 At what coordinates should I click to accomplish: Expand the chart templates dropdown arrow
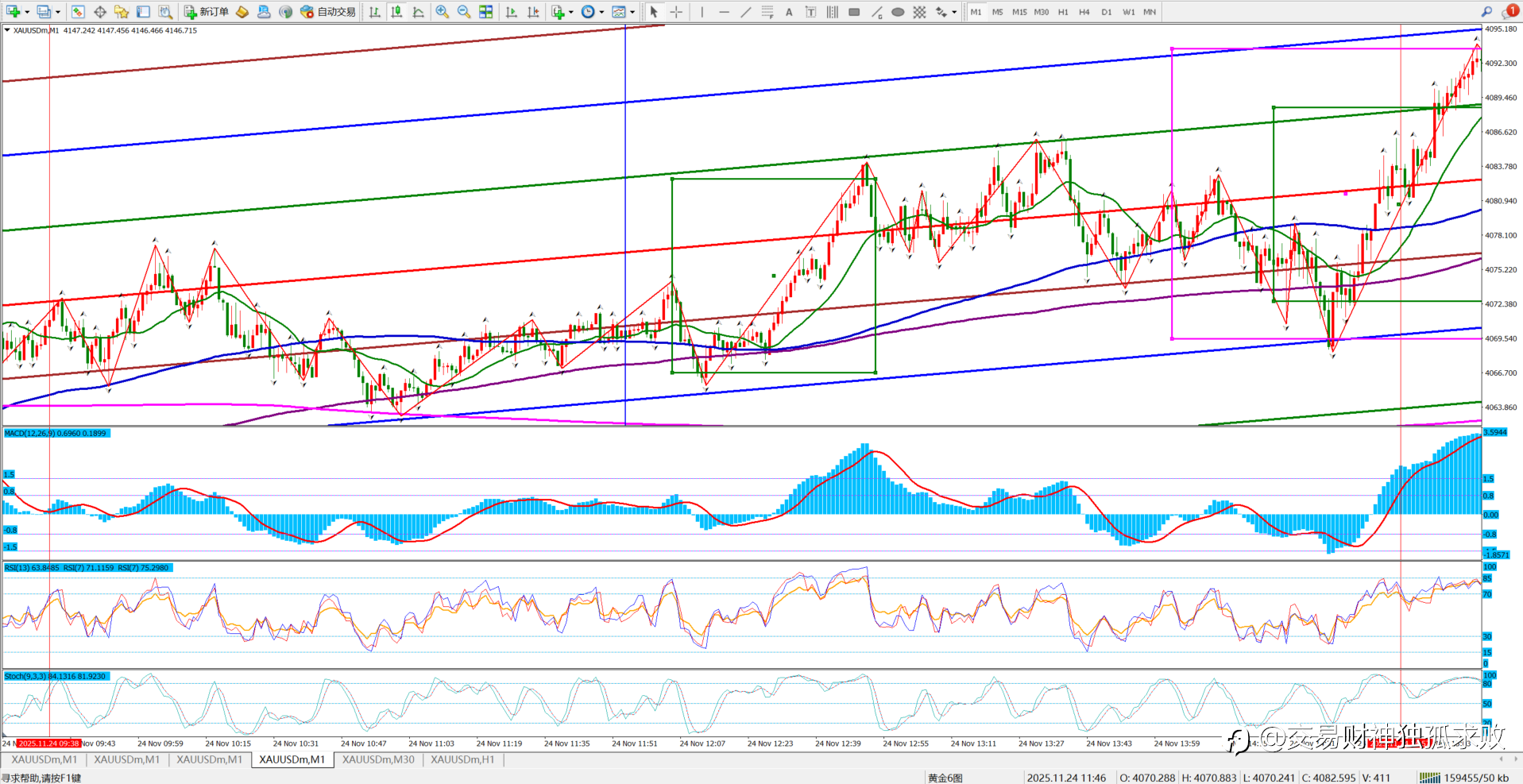[632, 12]
